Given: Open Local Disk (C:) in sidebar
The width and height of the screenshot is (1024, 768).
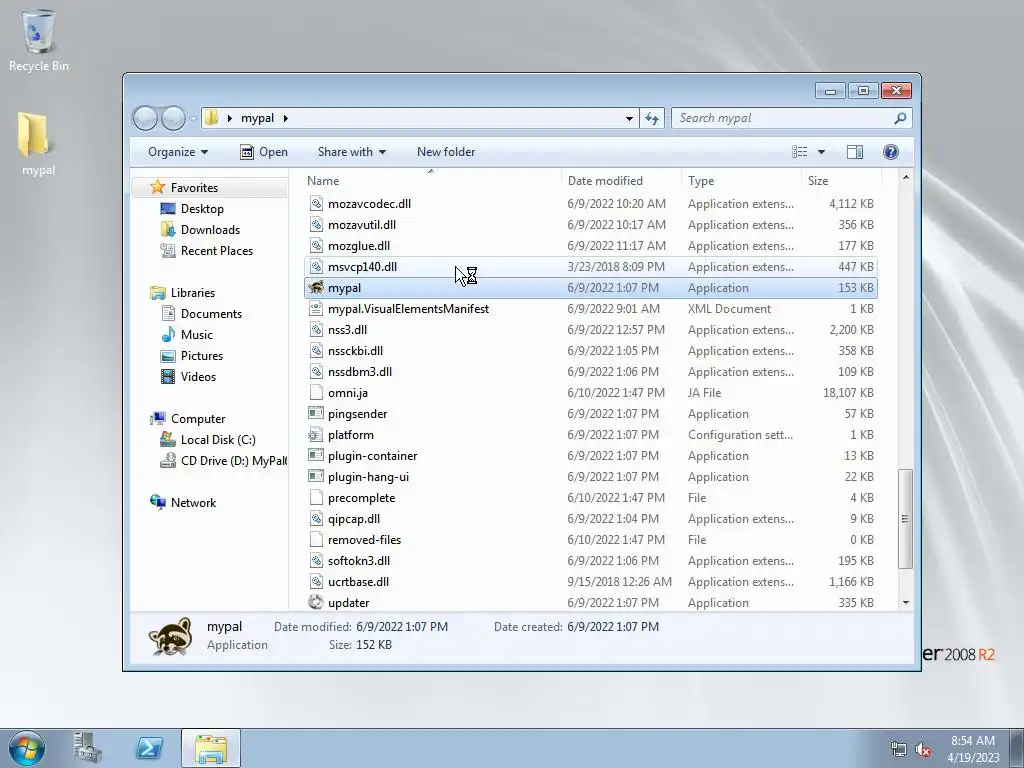Looking at the screenshot, I should [x=218, y=440].
